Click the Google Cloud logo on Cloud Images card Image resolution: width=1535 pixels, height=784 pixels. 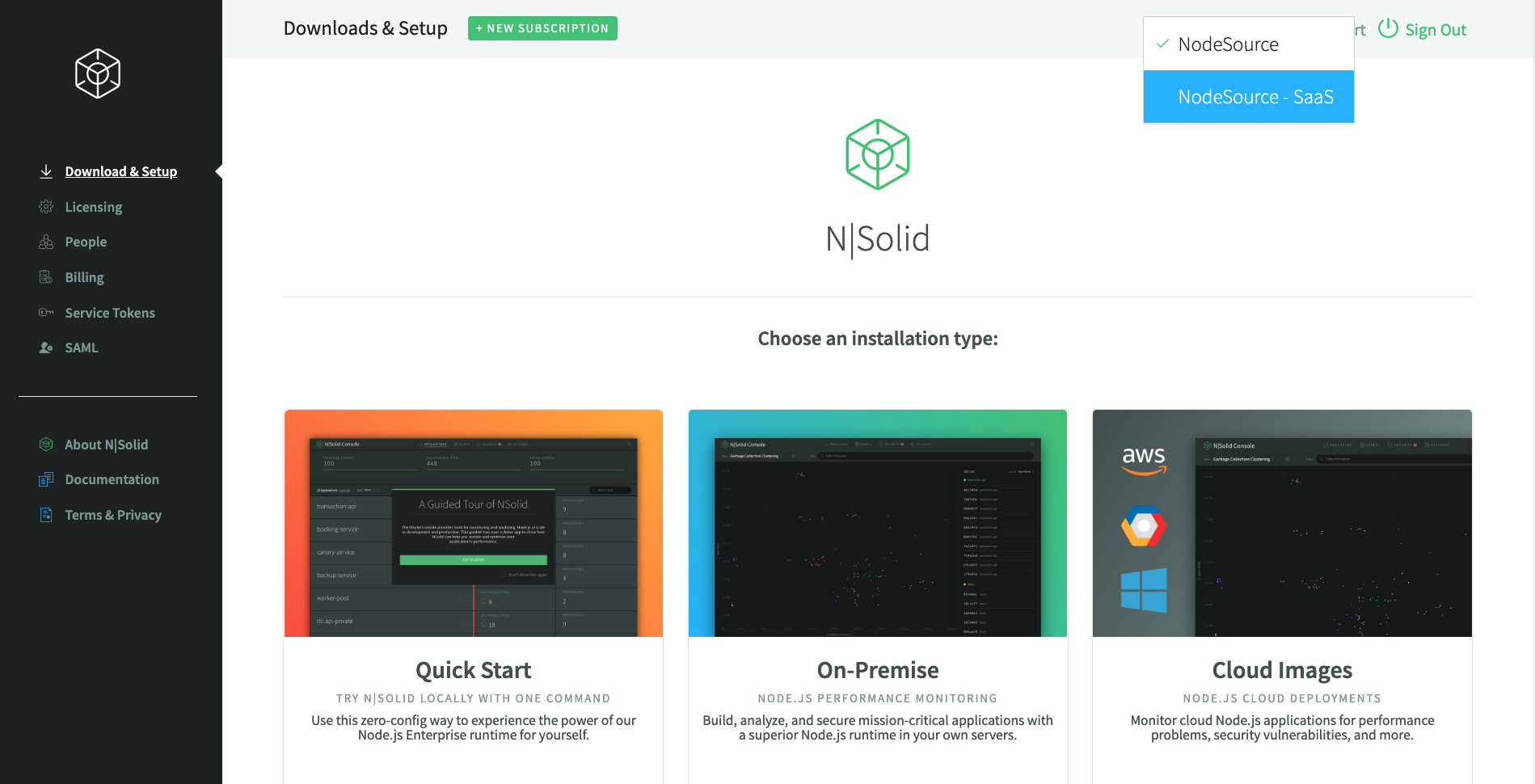tap(1144, 526)
